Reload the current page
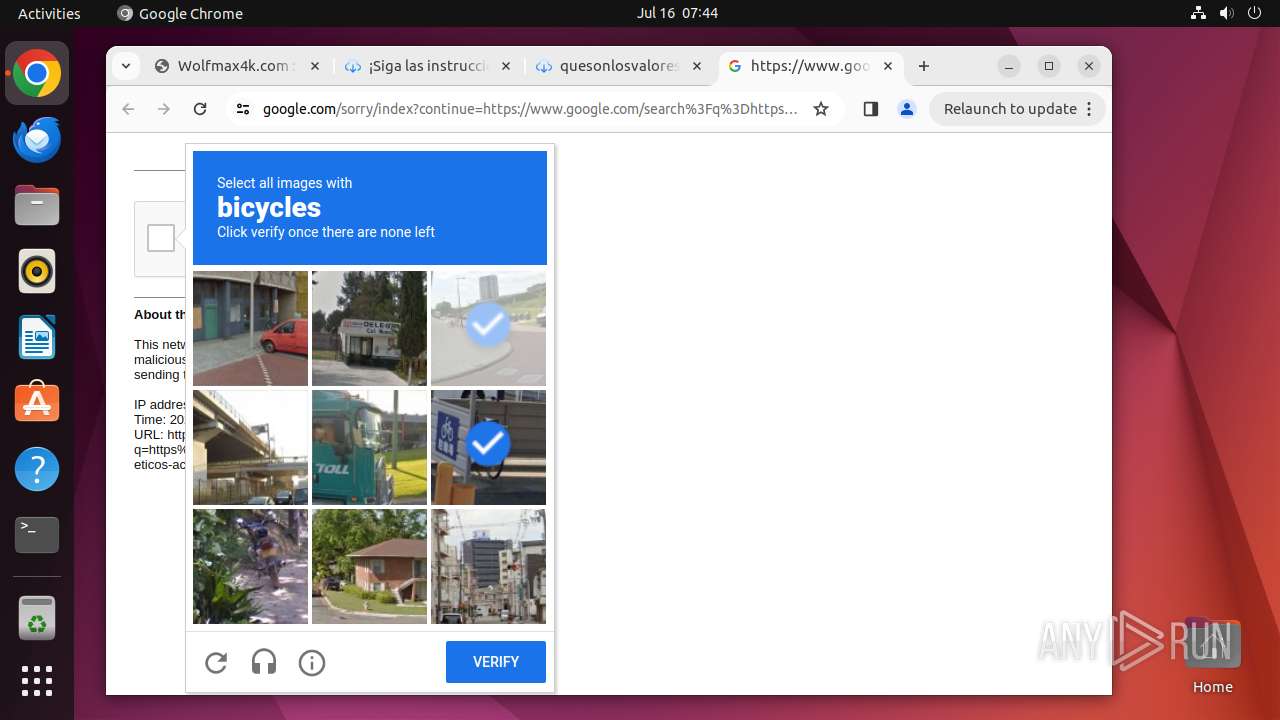Image resolution: width=1280 pixels, height=720 pixels. coord(200,109)
